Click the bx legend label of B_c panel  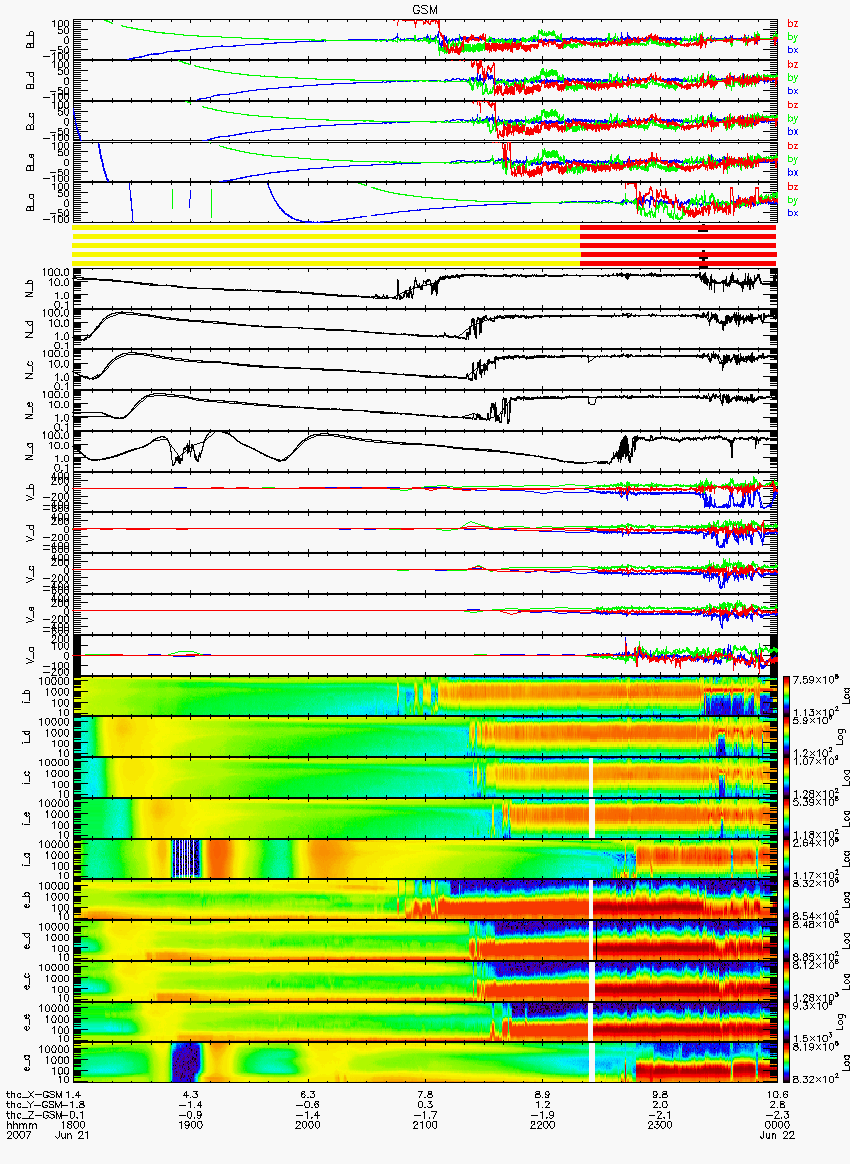793,131
